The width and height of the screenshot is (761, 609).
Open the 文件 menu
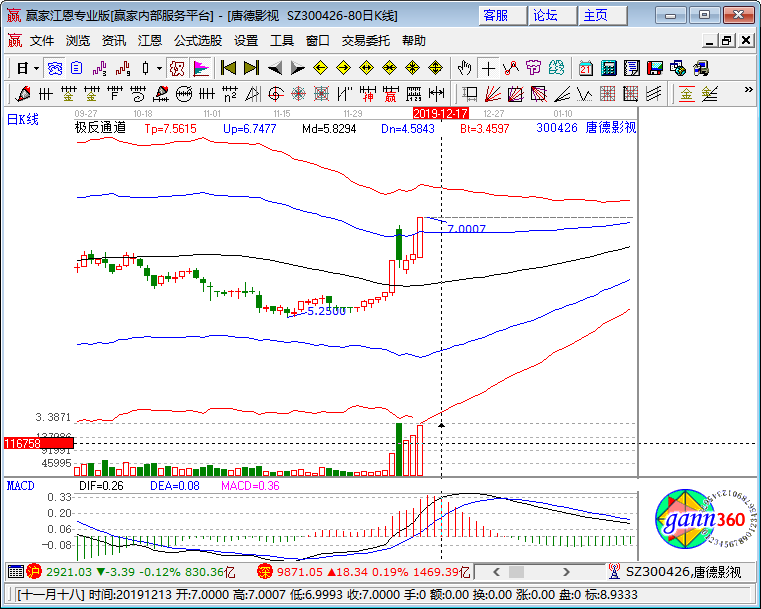(42, 41)
